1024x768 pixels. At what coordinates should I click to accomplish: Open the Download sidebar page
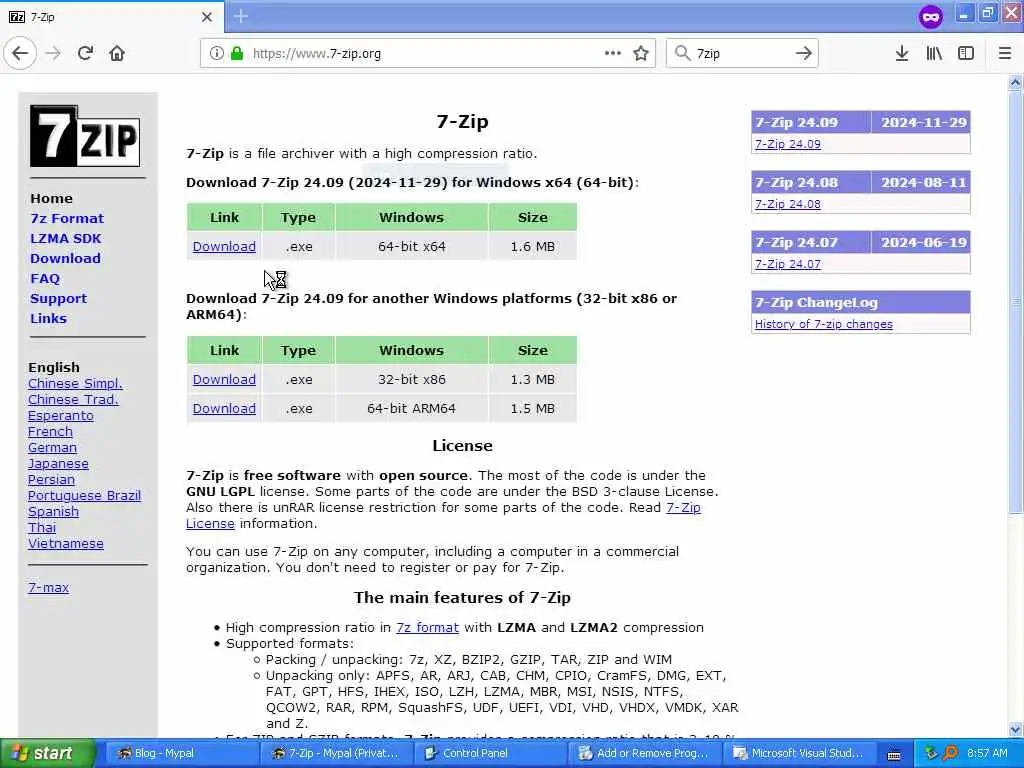[65, 259]
